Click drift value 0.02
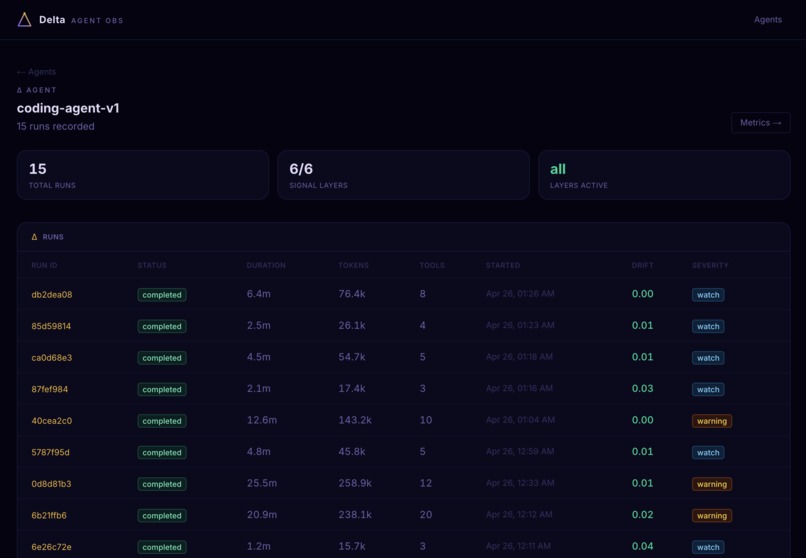Image resolution: width=806 pixels, height=558 pixels. tap(643, 514)
